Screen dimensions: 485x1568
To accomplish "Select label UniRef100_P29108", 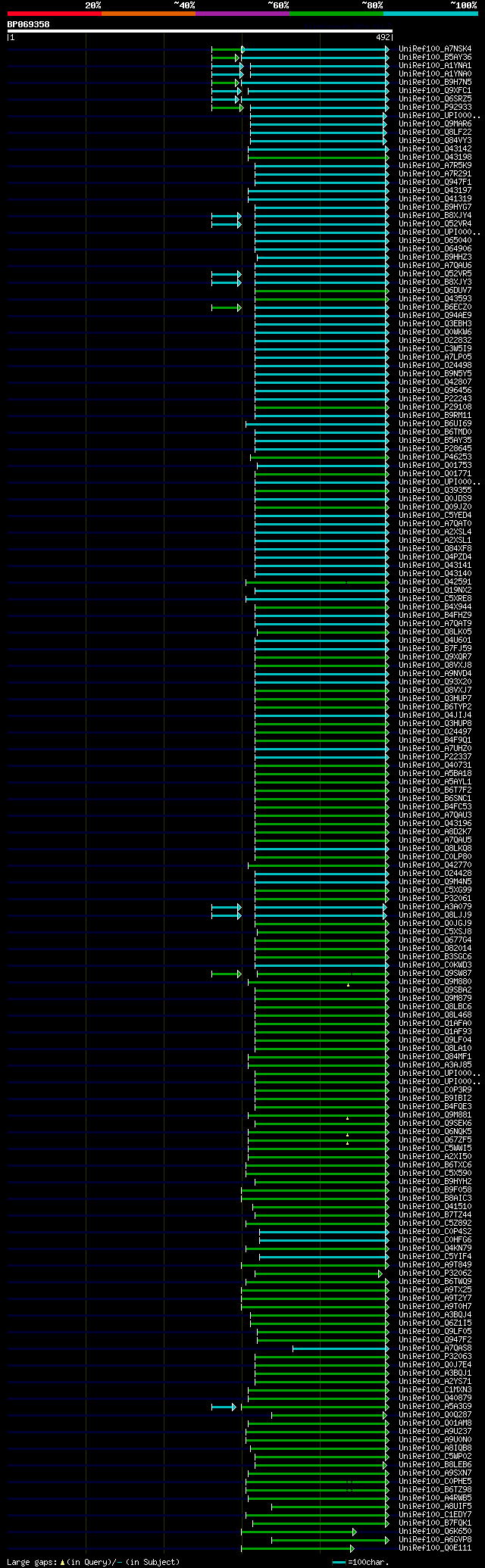I will click(x=435, y=407).
